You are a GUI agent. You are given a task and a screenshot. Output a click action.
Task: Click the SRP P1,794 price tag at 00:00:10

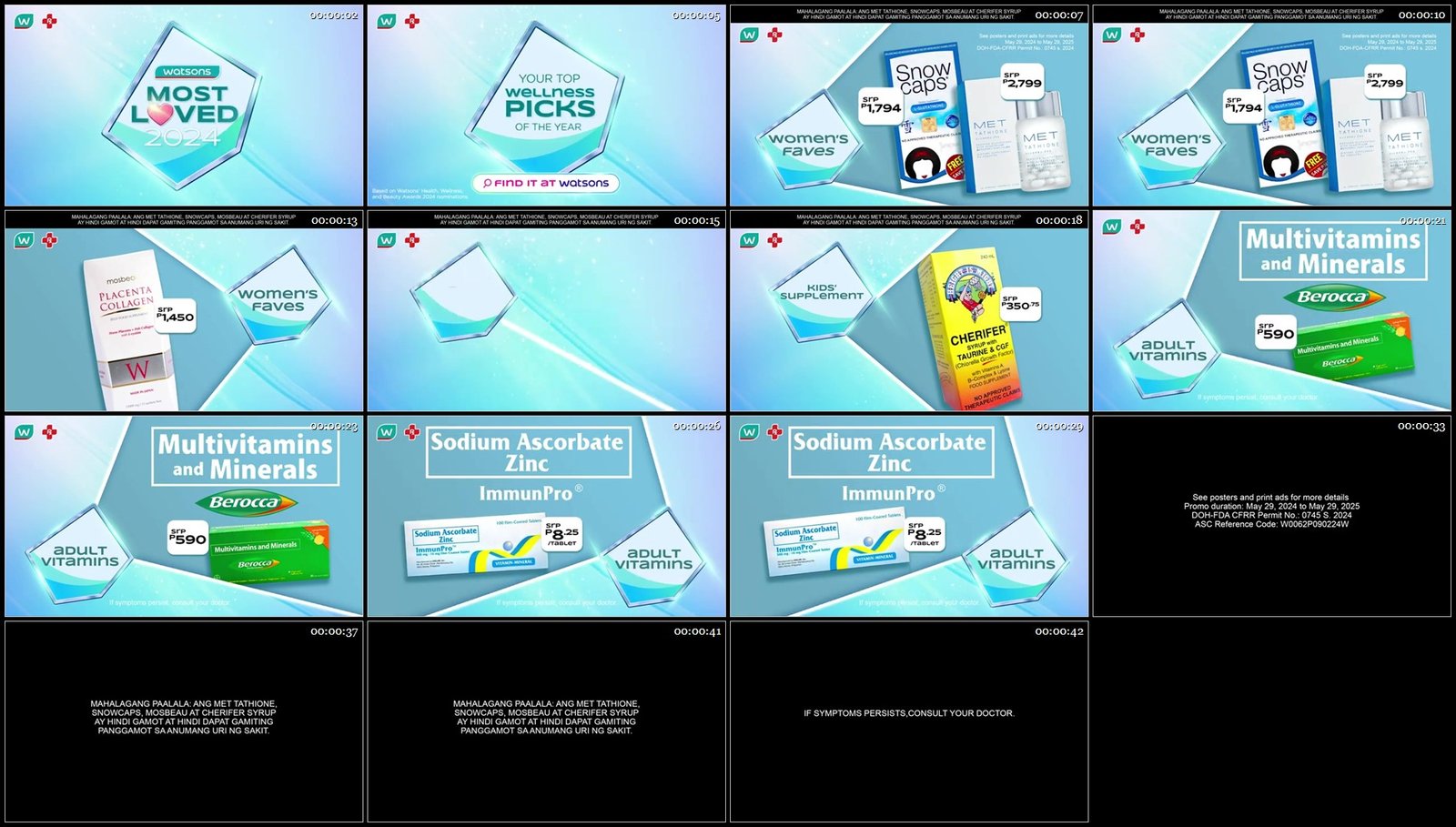click(x=1244, y=105)
